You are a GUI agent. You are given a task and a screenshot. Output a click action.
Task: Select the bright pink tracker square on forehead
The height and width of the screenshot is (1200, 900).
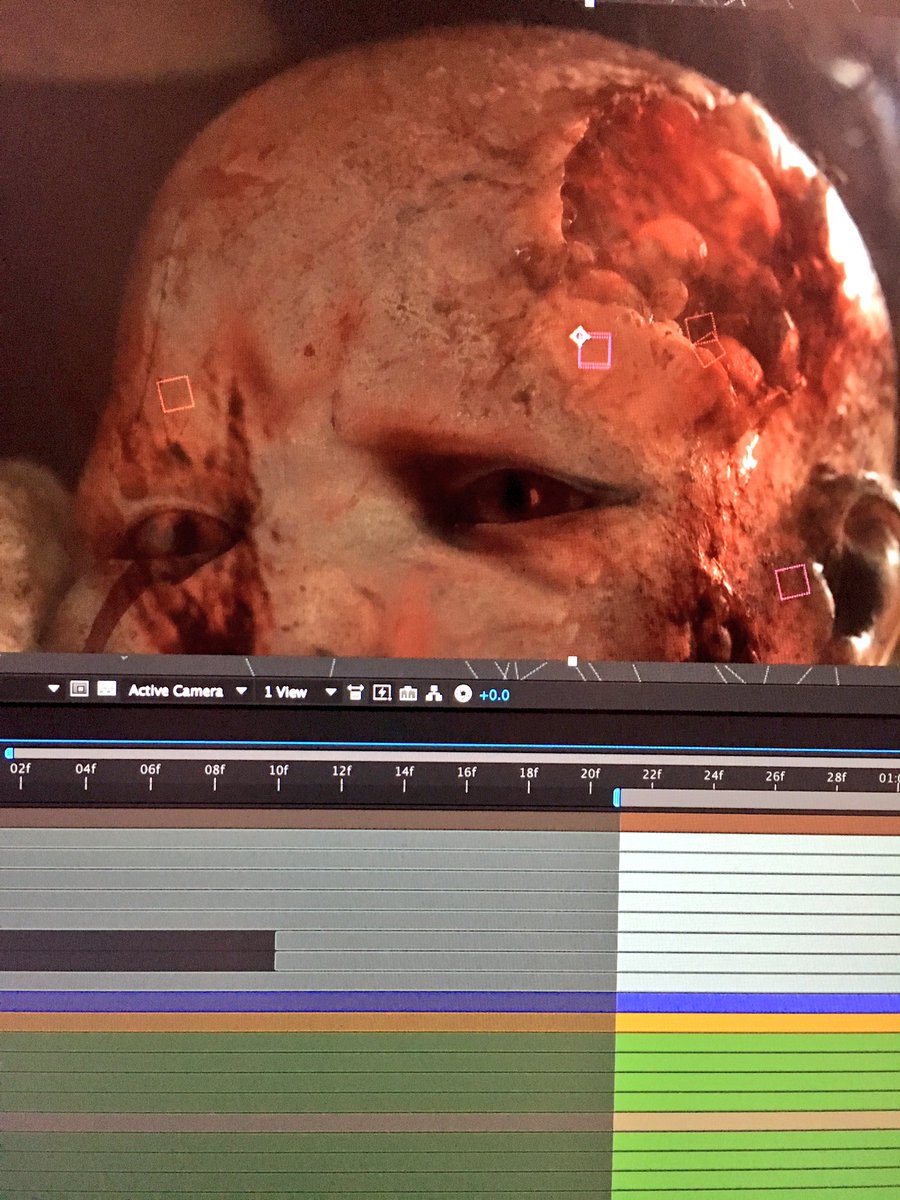pyautogui.click(x=595, y=350)
